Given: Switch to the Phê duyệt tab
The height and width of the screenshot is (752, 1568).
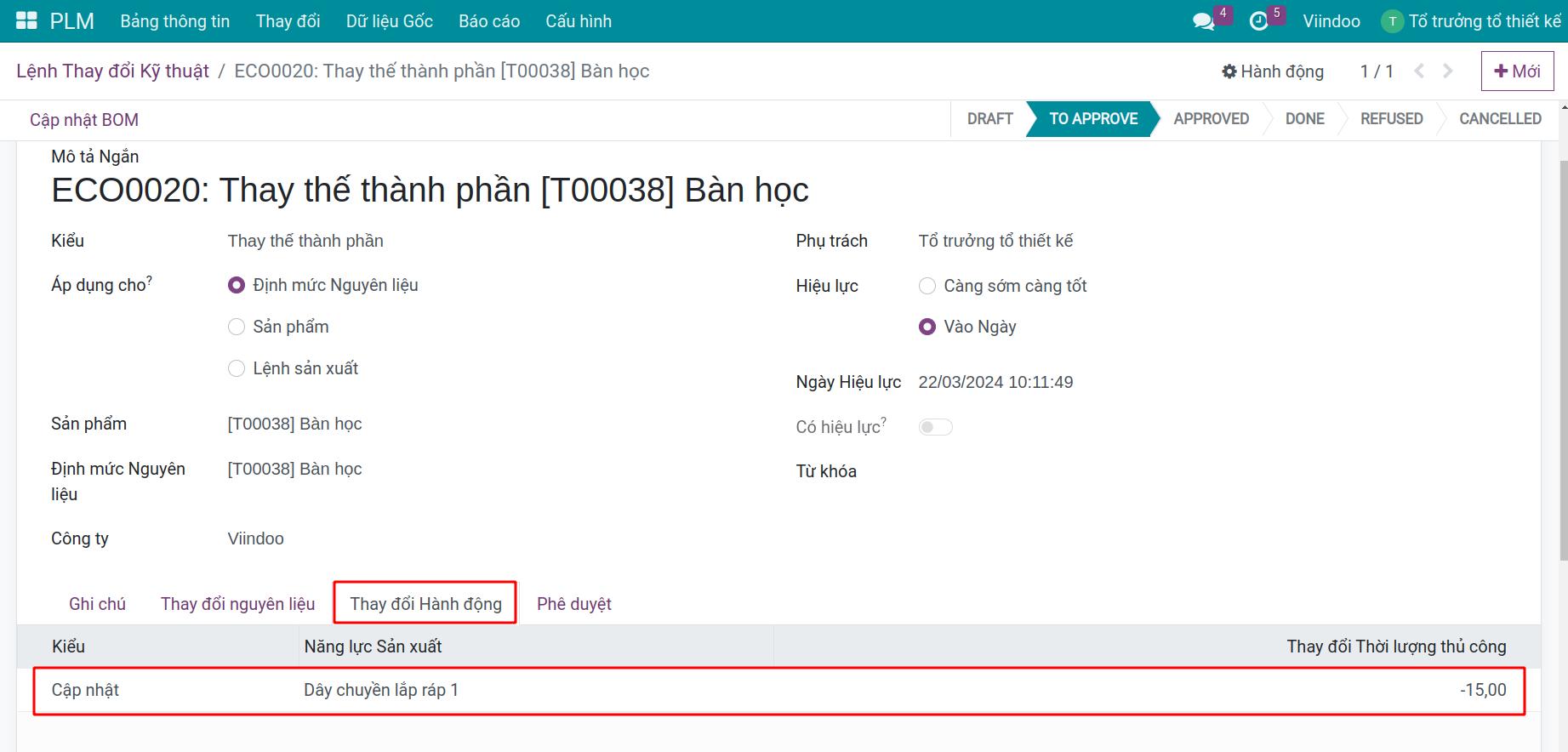Looking at the screenshot, I should click(x=574, y=604).
